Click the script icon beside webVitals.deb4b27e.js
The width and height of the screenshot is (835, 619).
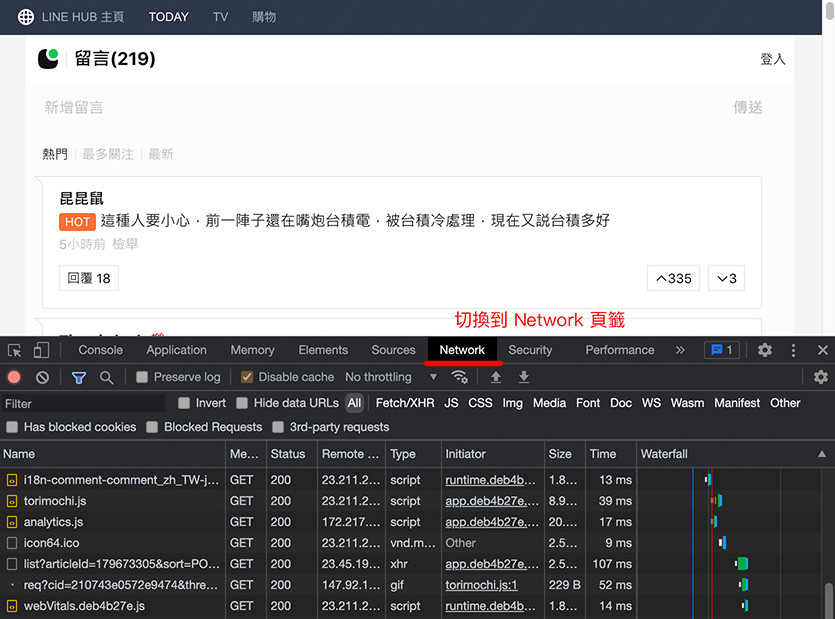click(x=12, y=606)
